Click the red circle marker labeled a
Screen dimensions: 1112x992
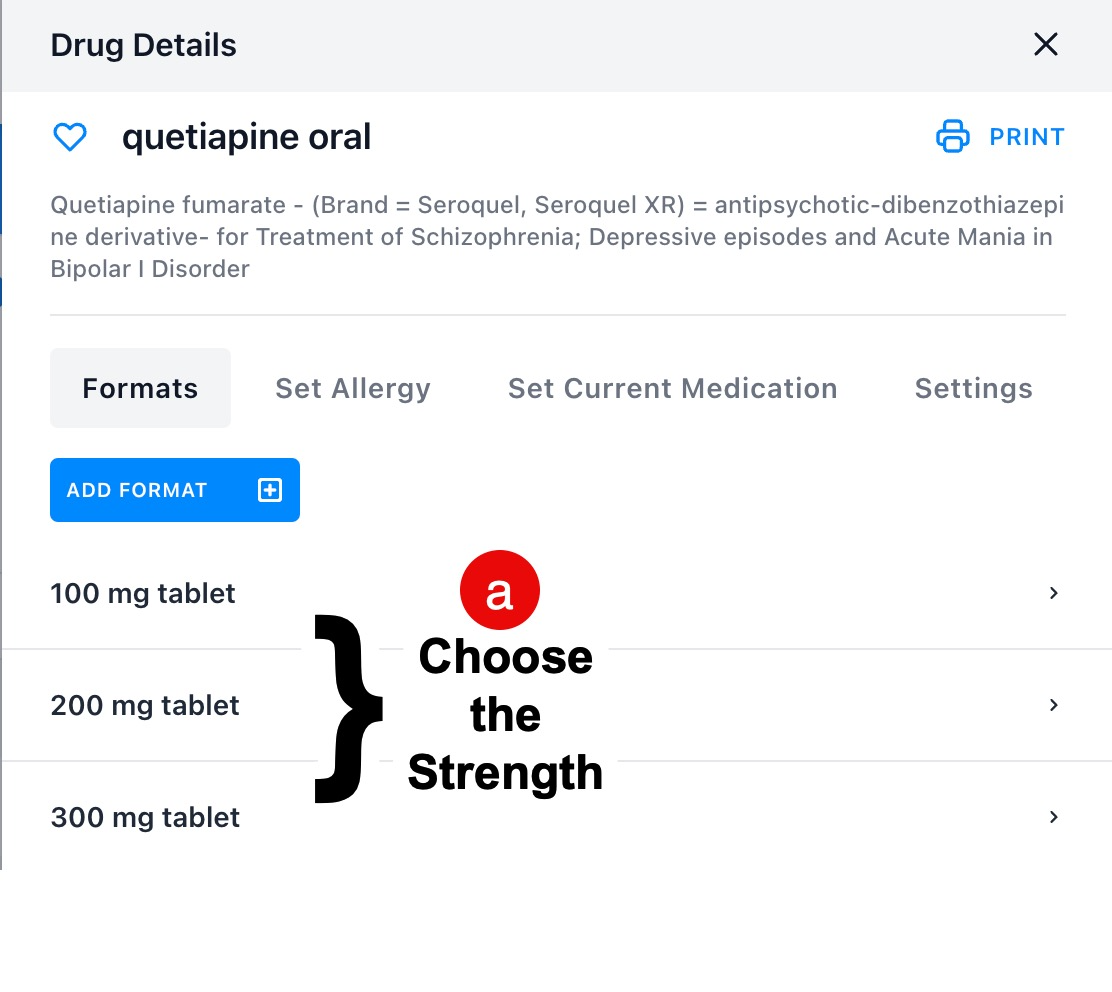[499, 591]
